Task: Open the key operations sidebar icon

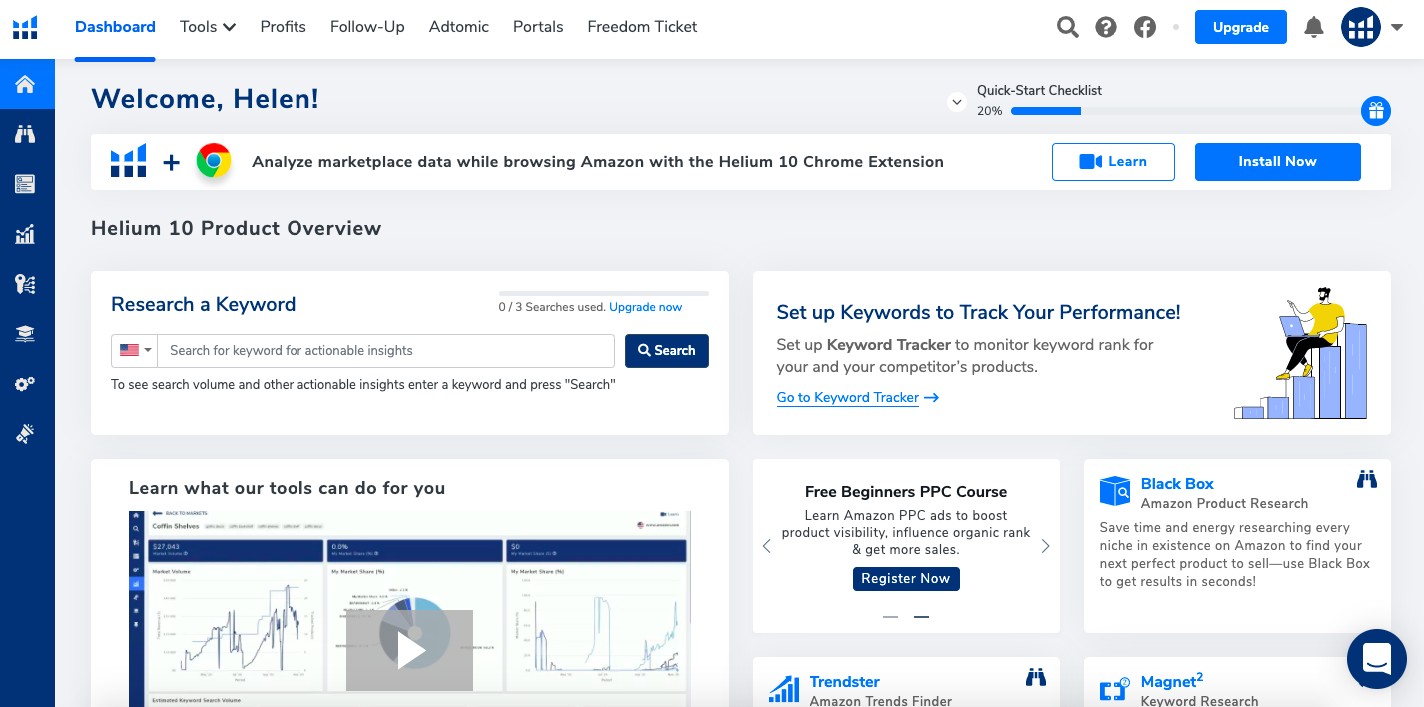Action: (x=25, y=284)
